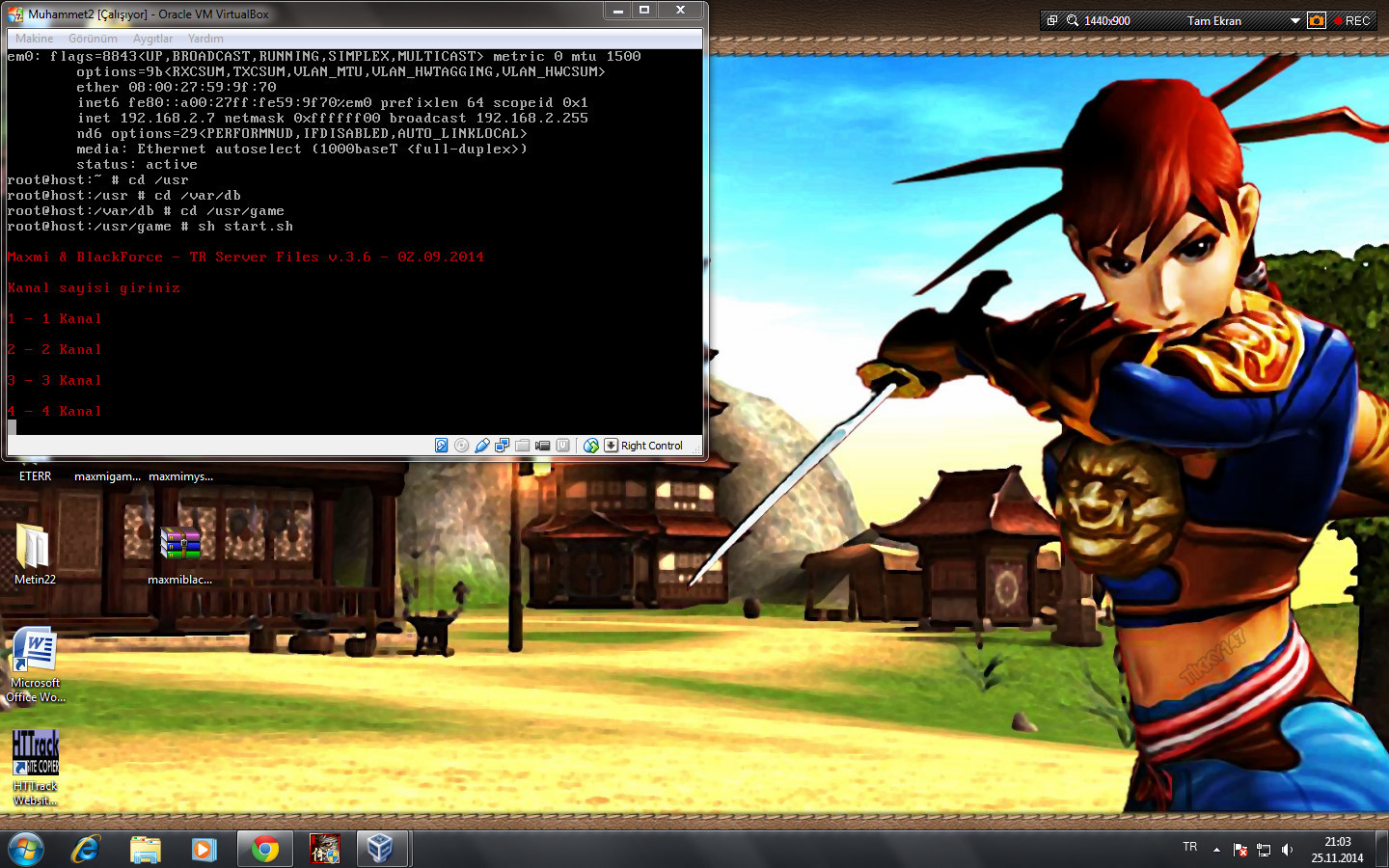Click the Right Control host key label
This screenshot has height=868, width=1389.
point(652,446)
